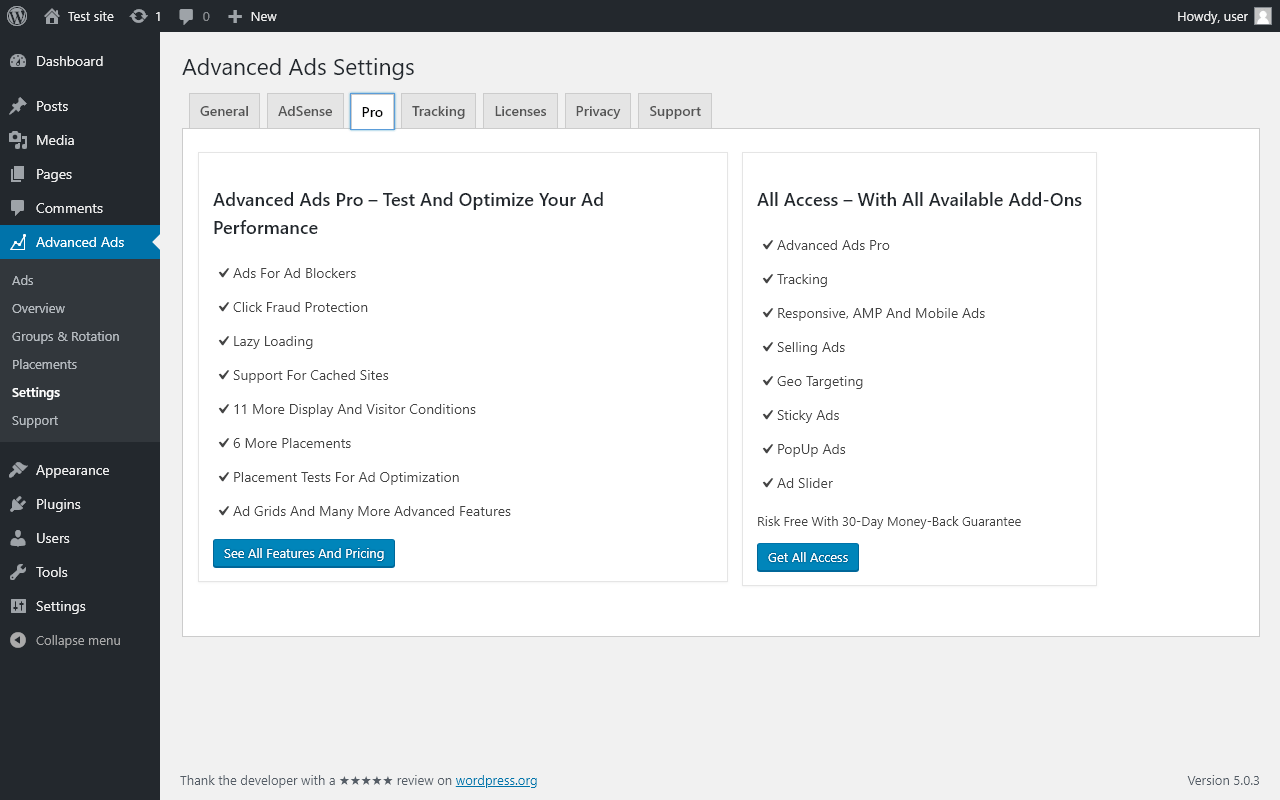Go to Posts in the sidebar
This screenshot has height=800, width=1280.
coord(52,106)
